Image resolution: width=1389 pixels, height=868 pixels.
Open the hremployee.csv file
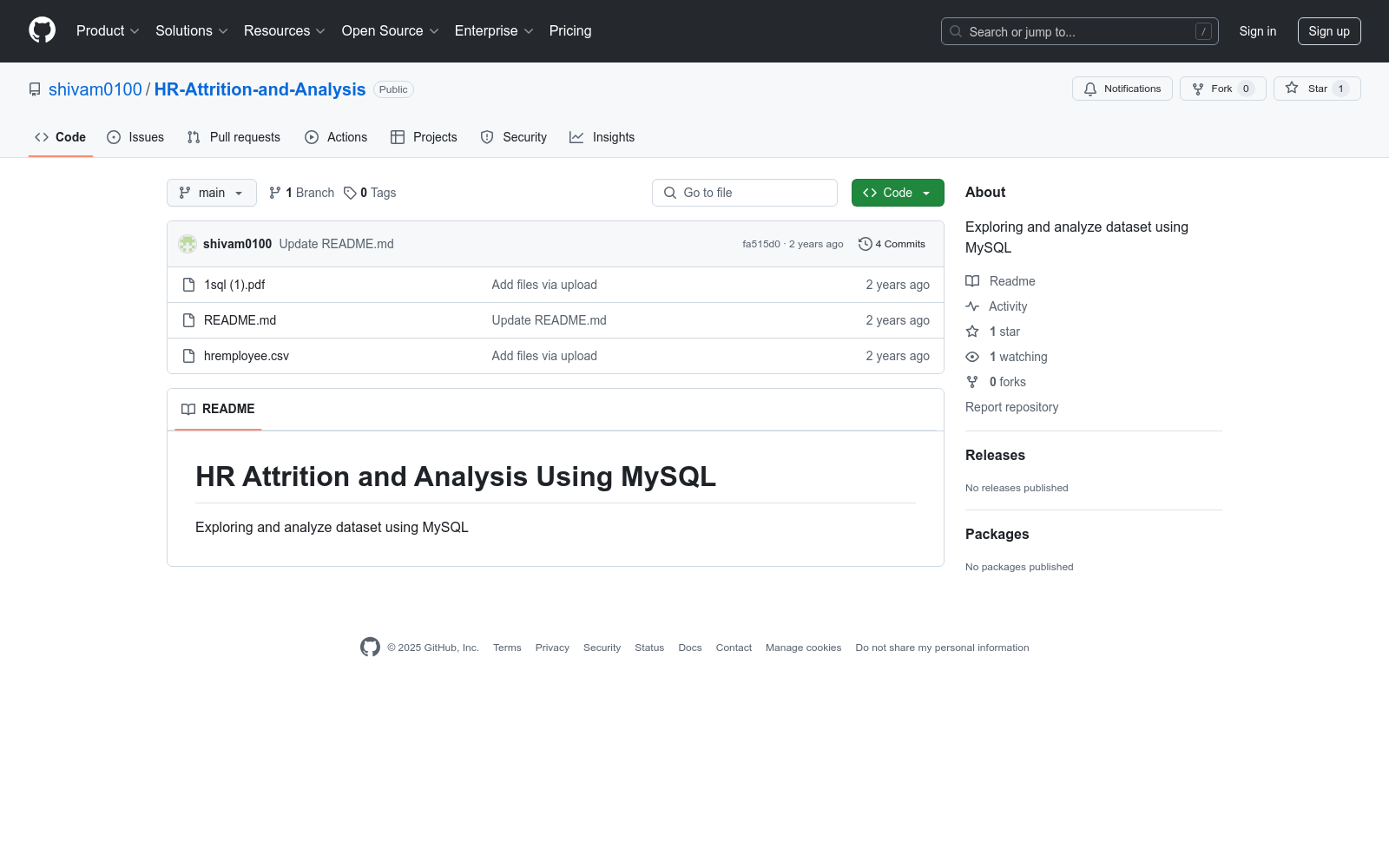tap(247, 356)
